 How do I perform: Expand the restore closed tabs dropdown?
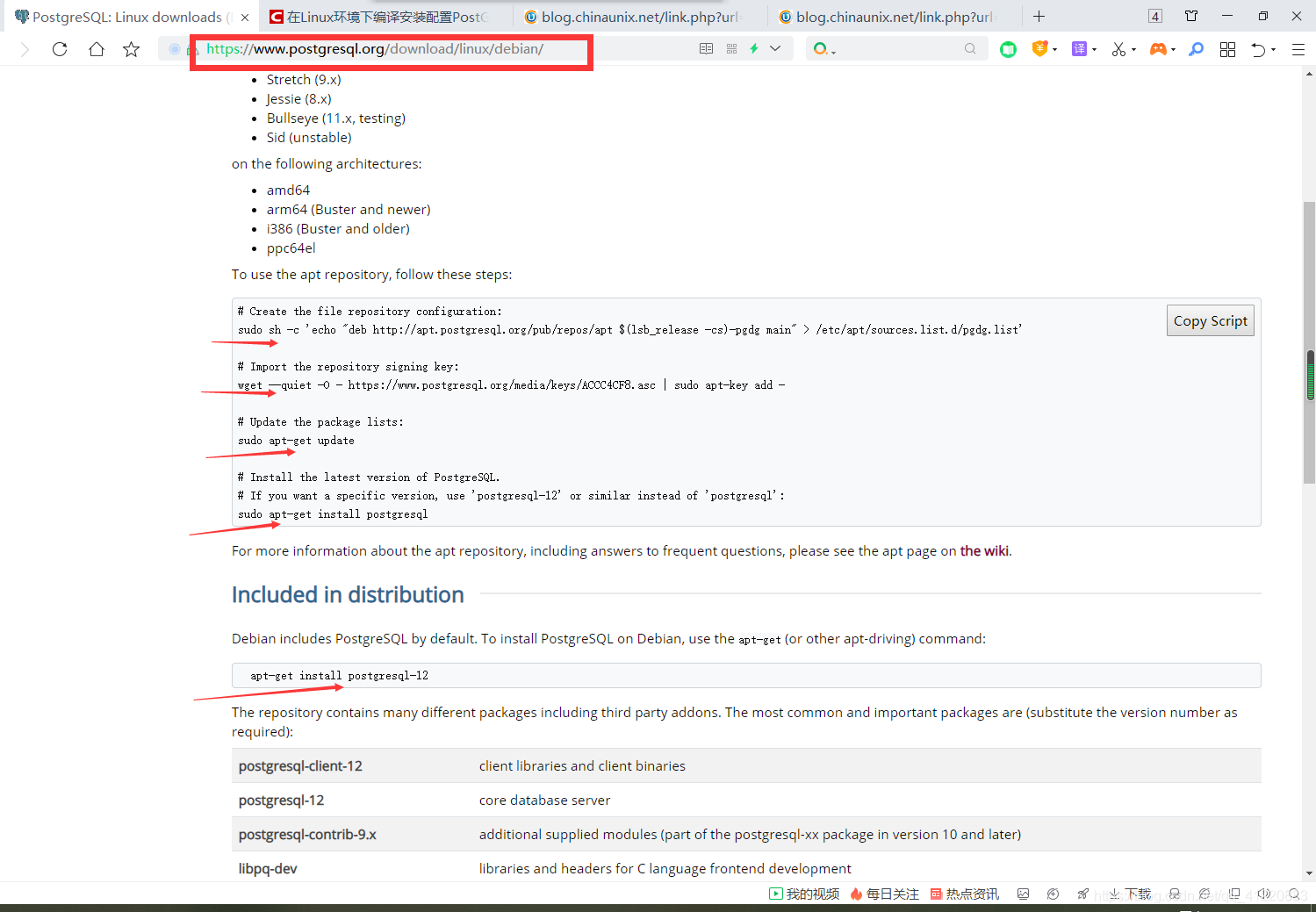coord(1273,50)
